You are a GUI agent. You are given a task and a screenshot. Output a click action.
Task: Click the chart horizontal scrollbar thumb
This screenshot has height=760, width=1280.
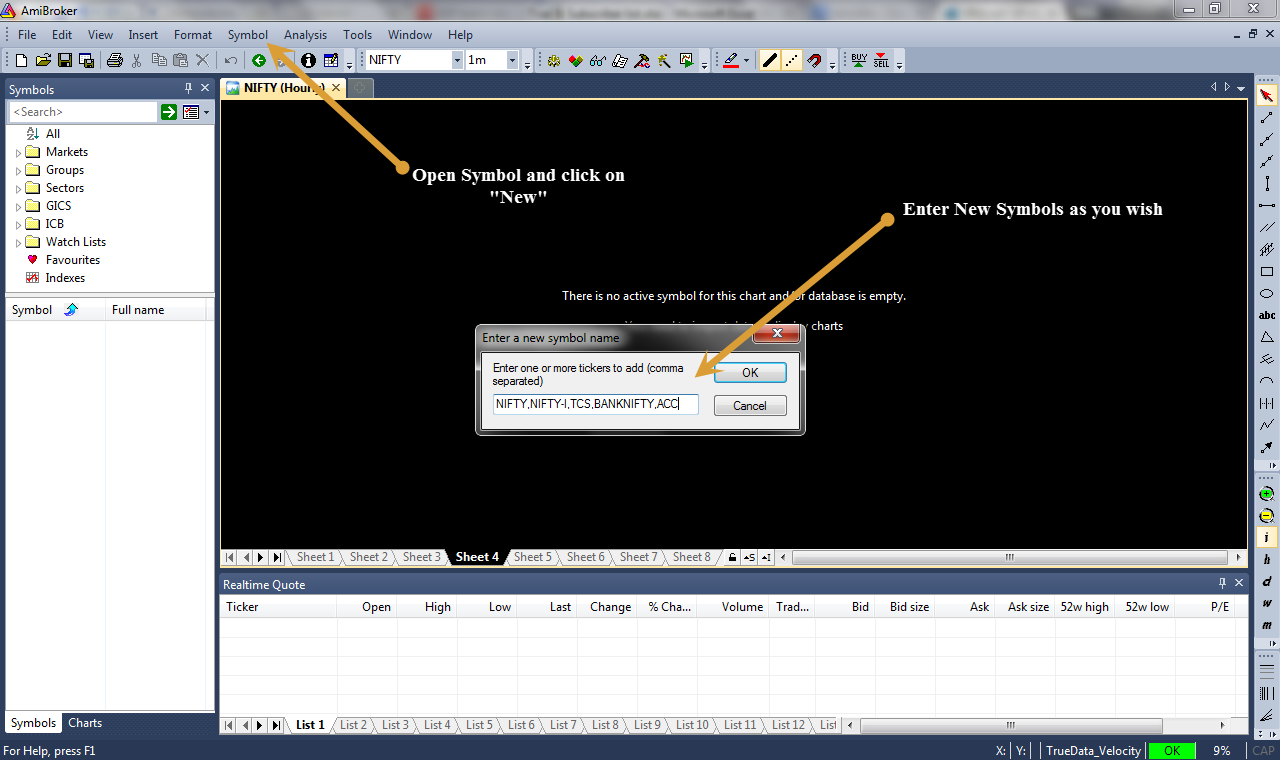pos(1010,557)
